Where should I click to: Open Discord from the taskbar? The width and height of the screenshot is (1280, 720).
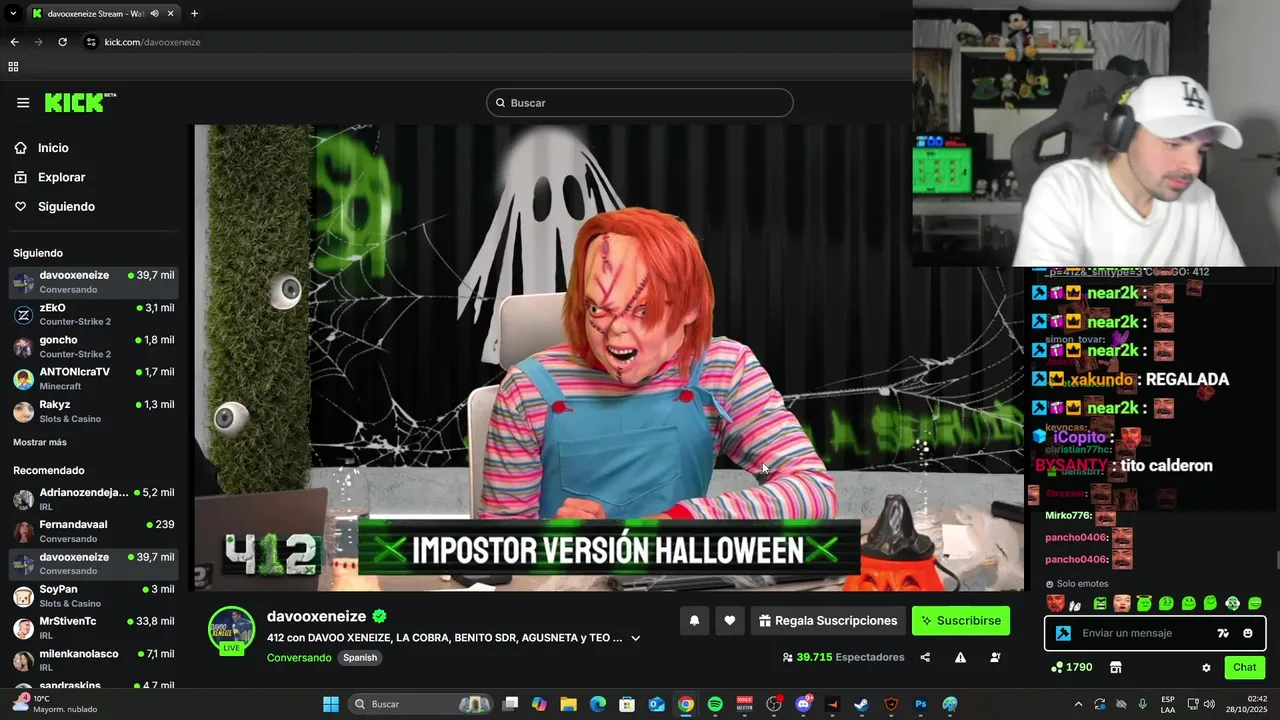point(803,704)
